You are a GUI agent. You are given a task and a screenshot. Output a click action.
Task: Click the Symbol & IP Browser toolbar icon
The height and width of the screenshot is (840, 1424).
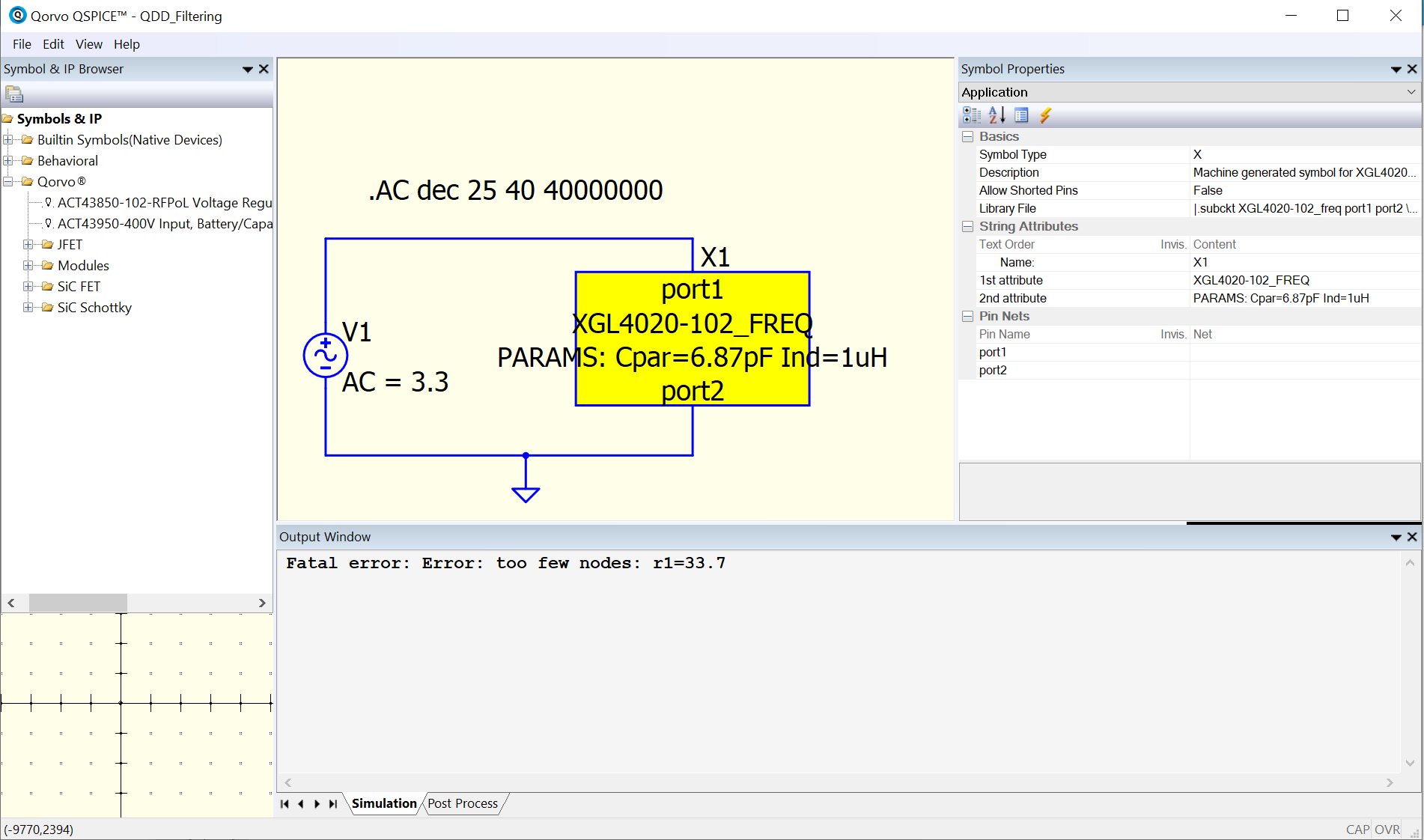click(14, 94)
